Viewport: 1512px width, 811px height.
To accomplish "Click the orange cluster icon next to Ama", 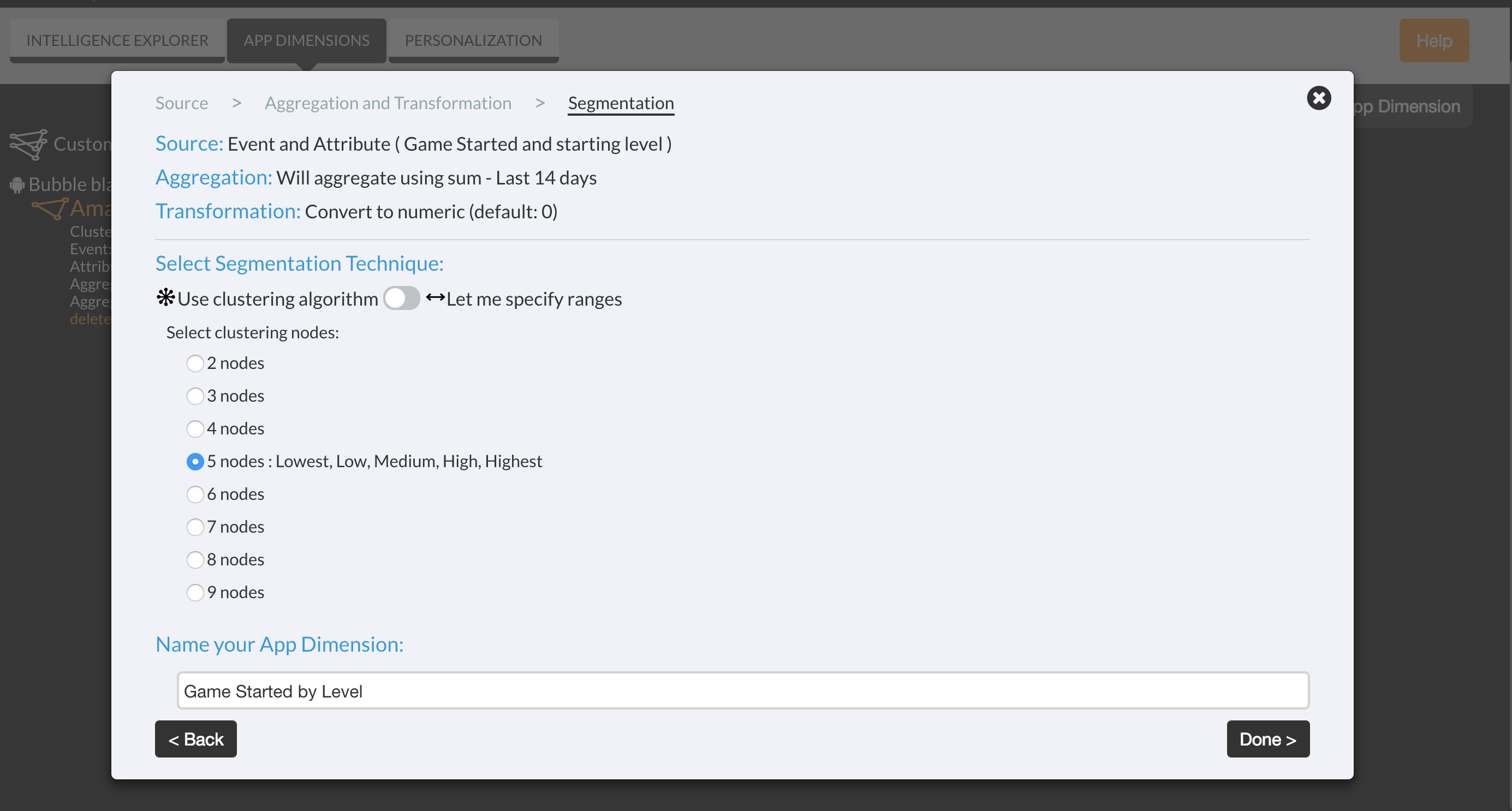I will coord(50,209).
